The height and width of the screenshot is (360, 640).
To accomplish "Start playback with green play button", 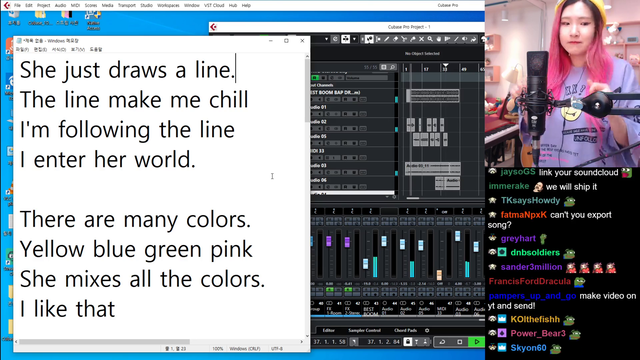I will click(477, 342).
